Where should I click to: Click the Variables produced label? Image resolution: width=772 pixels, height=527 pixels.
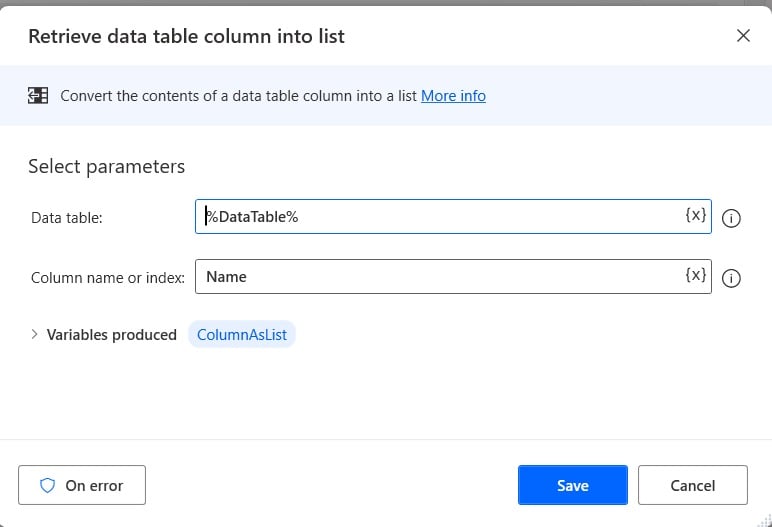112,335
